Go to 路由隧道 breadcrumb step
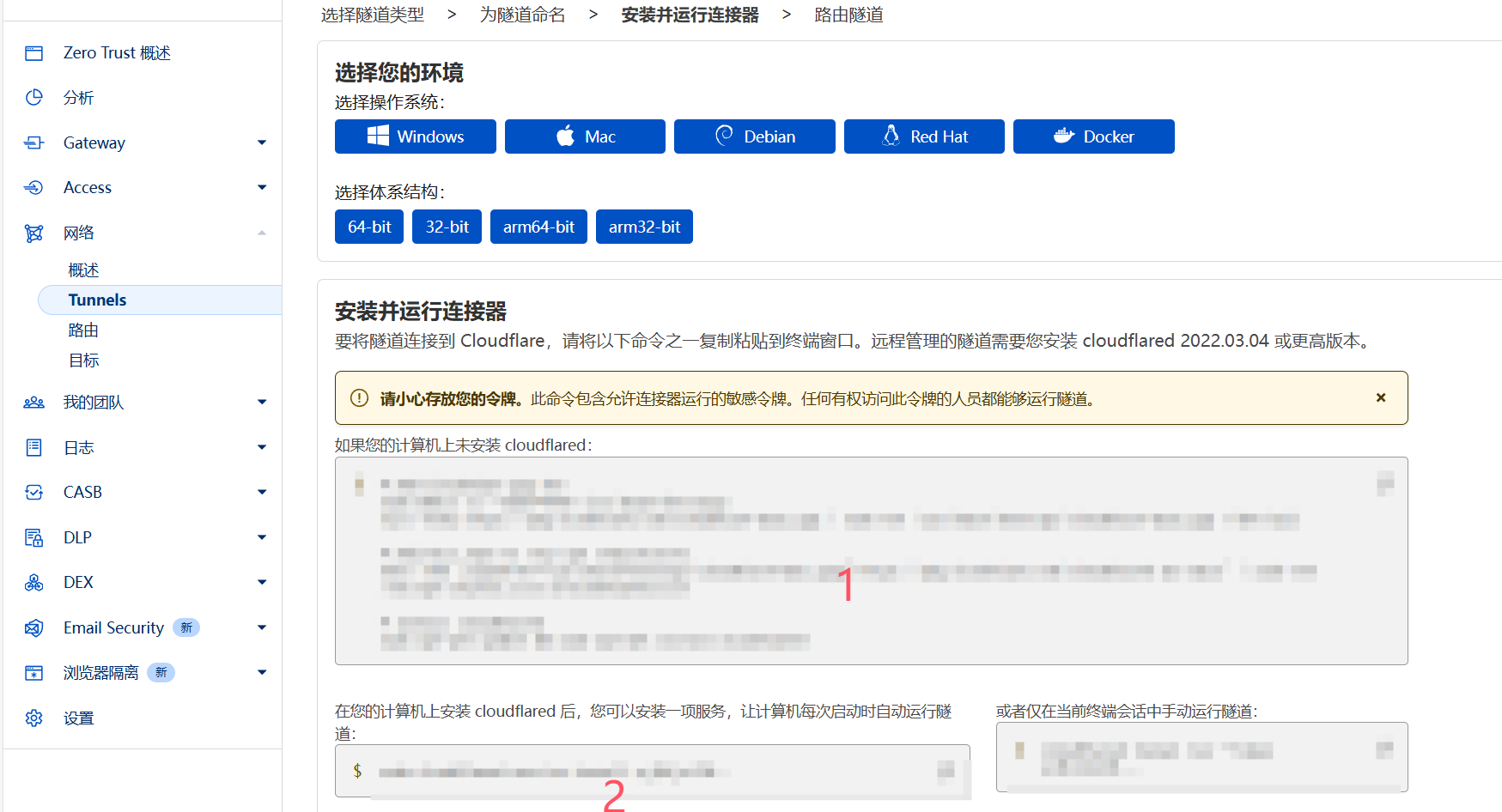The width and height of the screenshot is (1502, 812). click(x=848, y=15)
